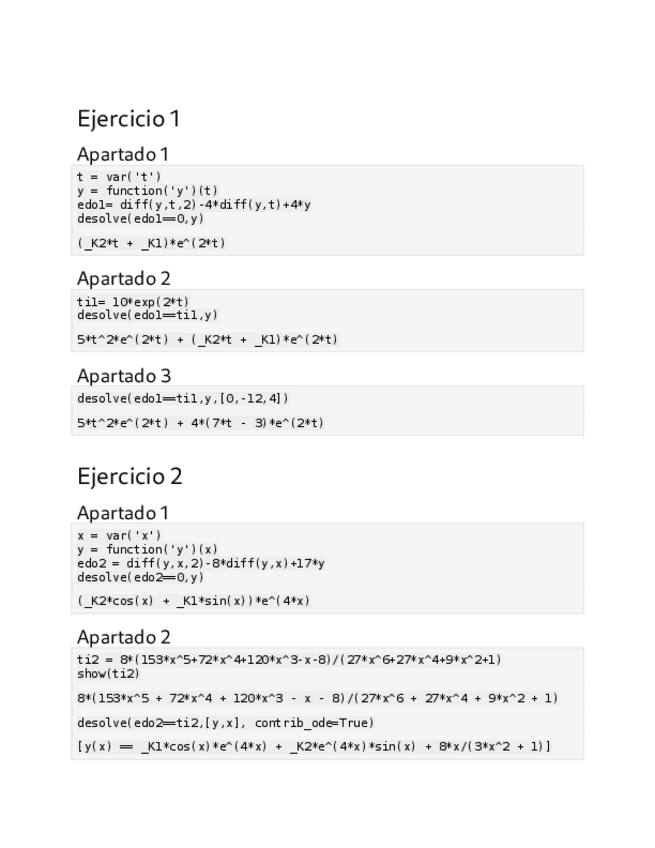Click the Ejercicio 1 heading

click(129, 119)
